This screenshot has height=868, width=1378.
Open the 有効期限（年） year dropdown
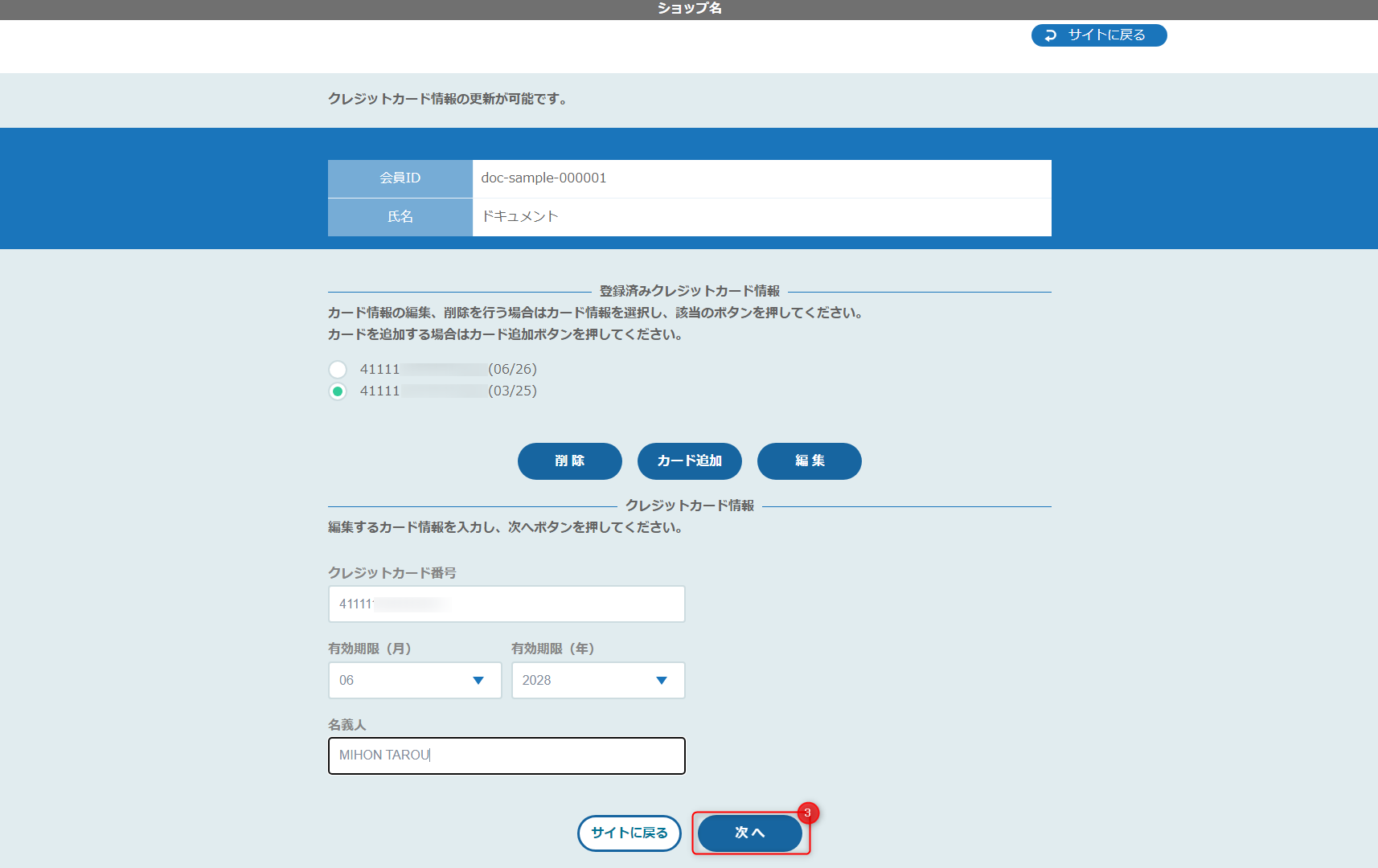(x=598, y=680)
